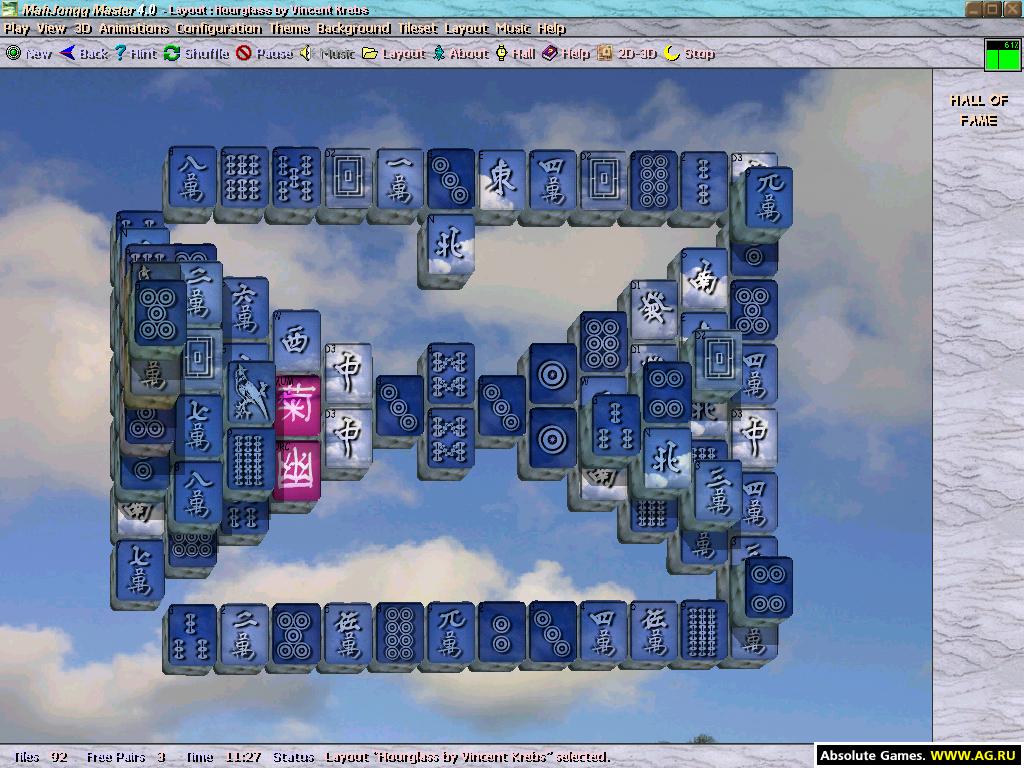Open the Help menu in the menu bar
The height and width of the screenshot is (768, 1024).
pyautogui.click(x=551, y=29)
